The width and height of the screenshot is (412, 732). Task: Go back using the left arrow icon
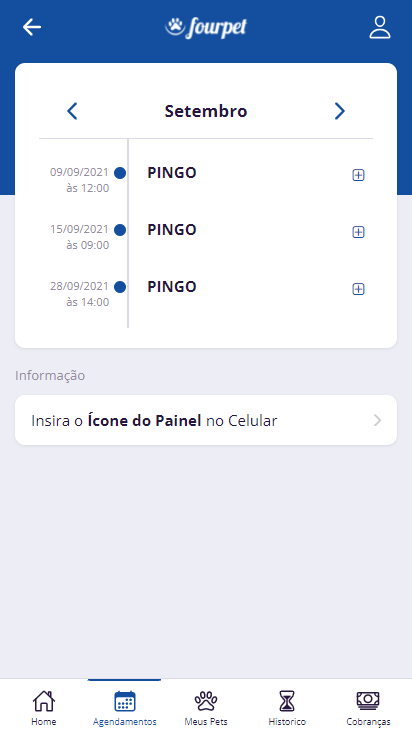32,27
